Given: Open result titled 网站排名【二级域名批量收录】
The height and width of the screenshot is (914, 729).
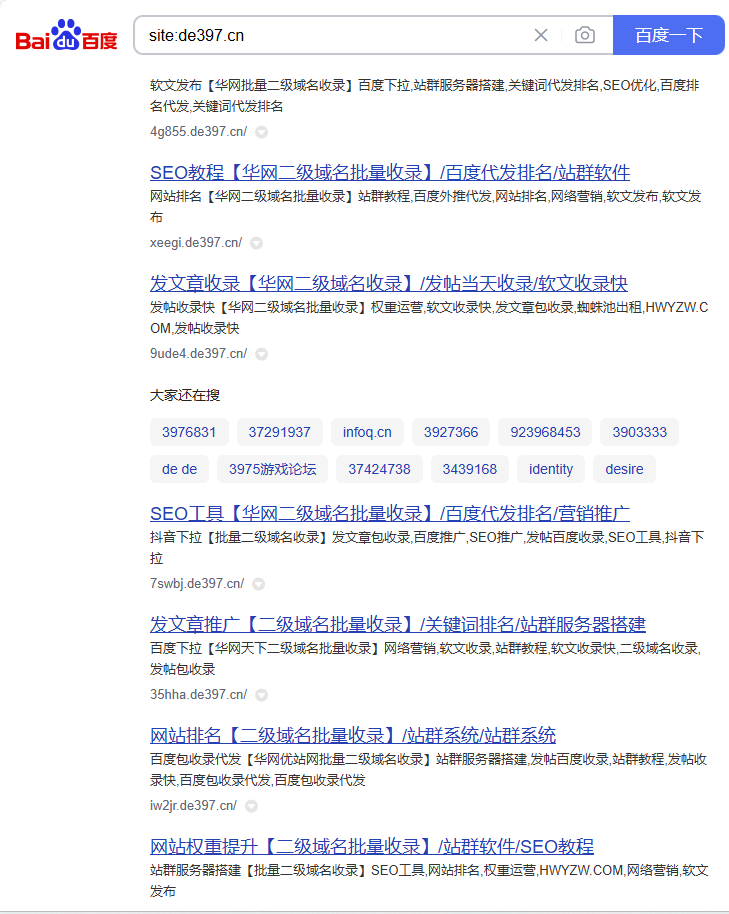Looking at the screenshot, I should tap(353, 736).
